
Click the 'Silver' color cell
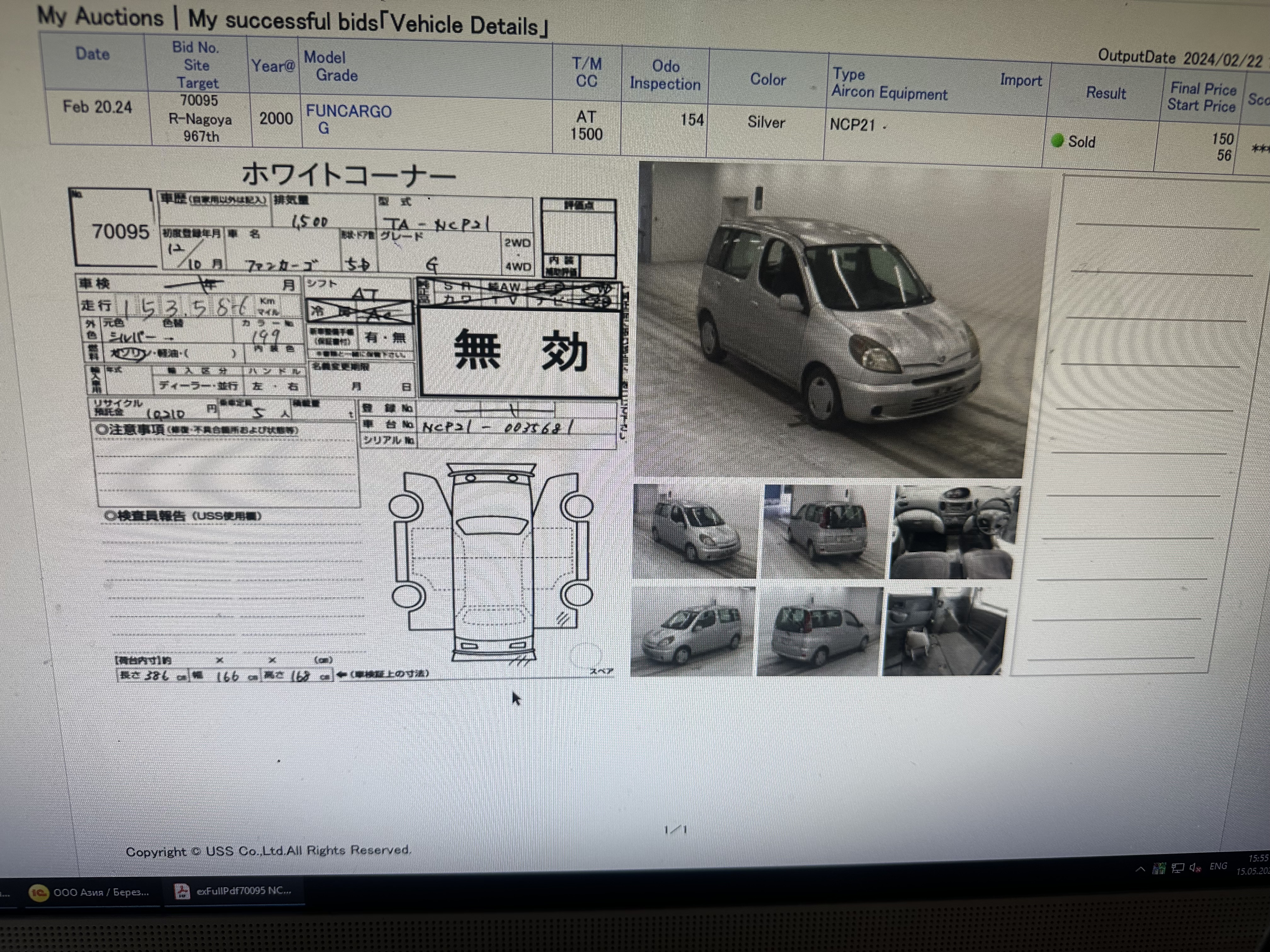tap(766, 122)
